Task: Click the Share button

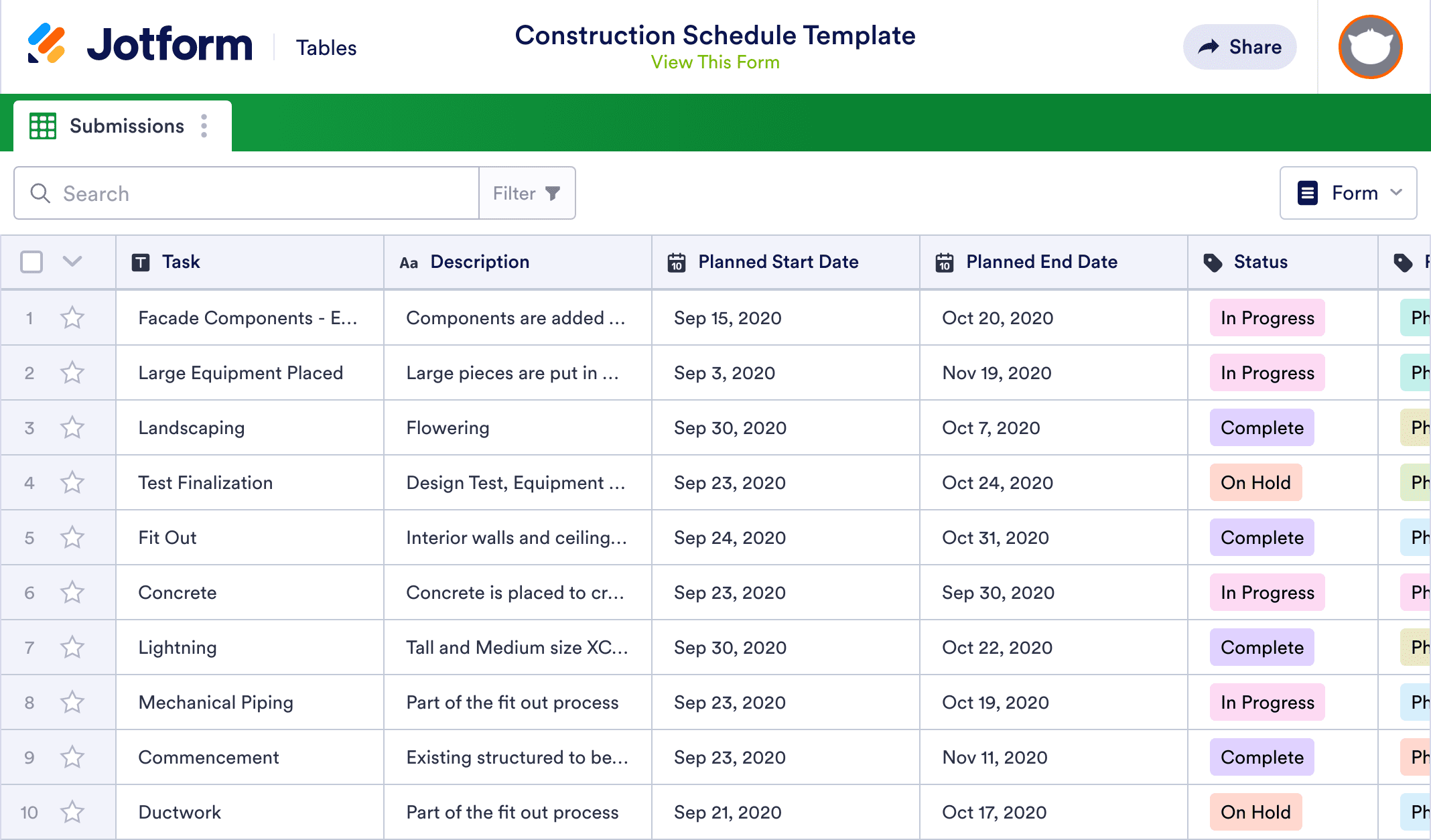Action: pos(1239,47)
